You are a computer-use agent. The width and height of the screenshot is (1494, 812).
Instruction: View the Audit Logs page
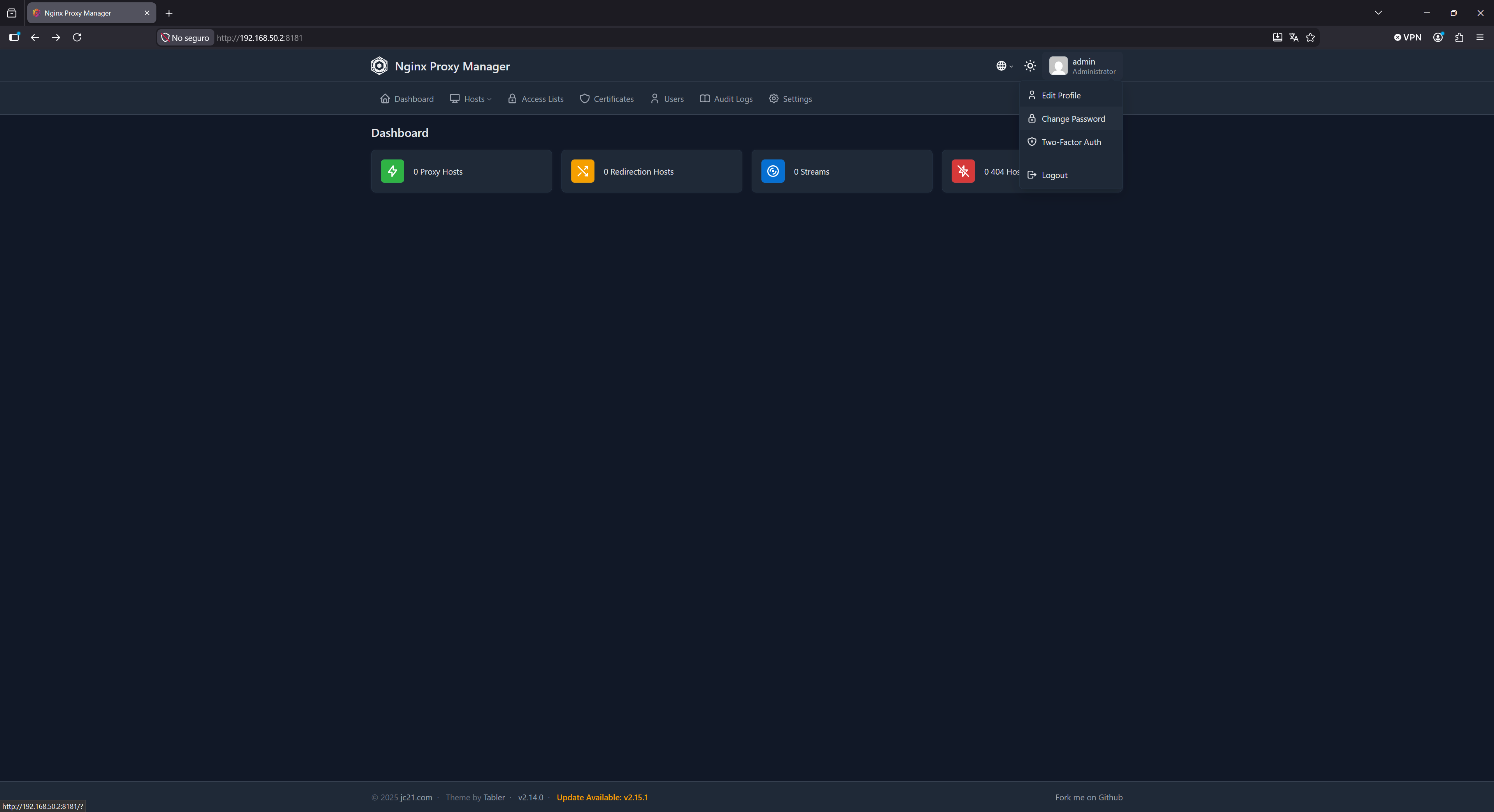pyautogui.click(x=726, y=99)
